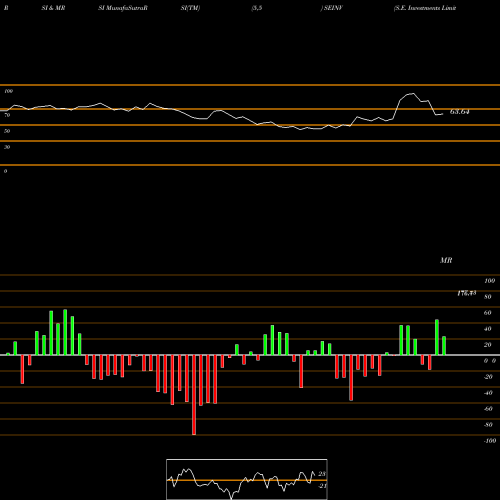Image resolution: width=500 pixels, height=500 pixels.
Task: Click the -20 label on the MR axis
Action: [488, 377]
